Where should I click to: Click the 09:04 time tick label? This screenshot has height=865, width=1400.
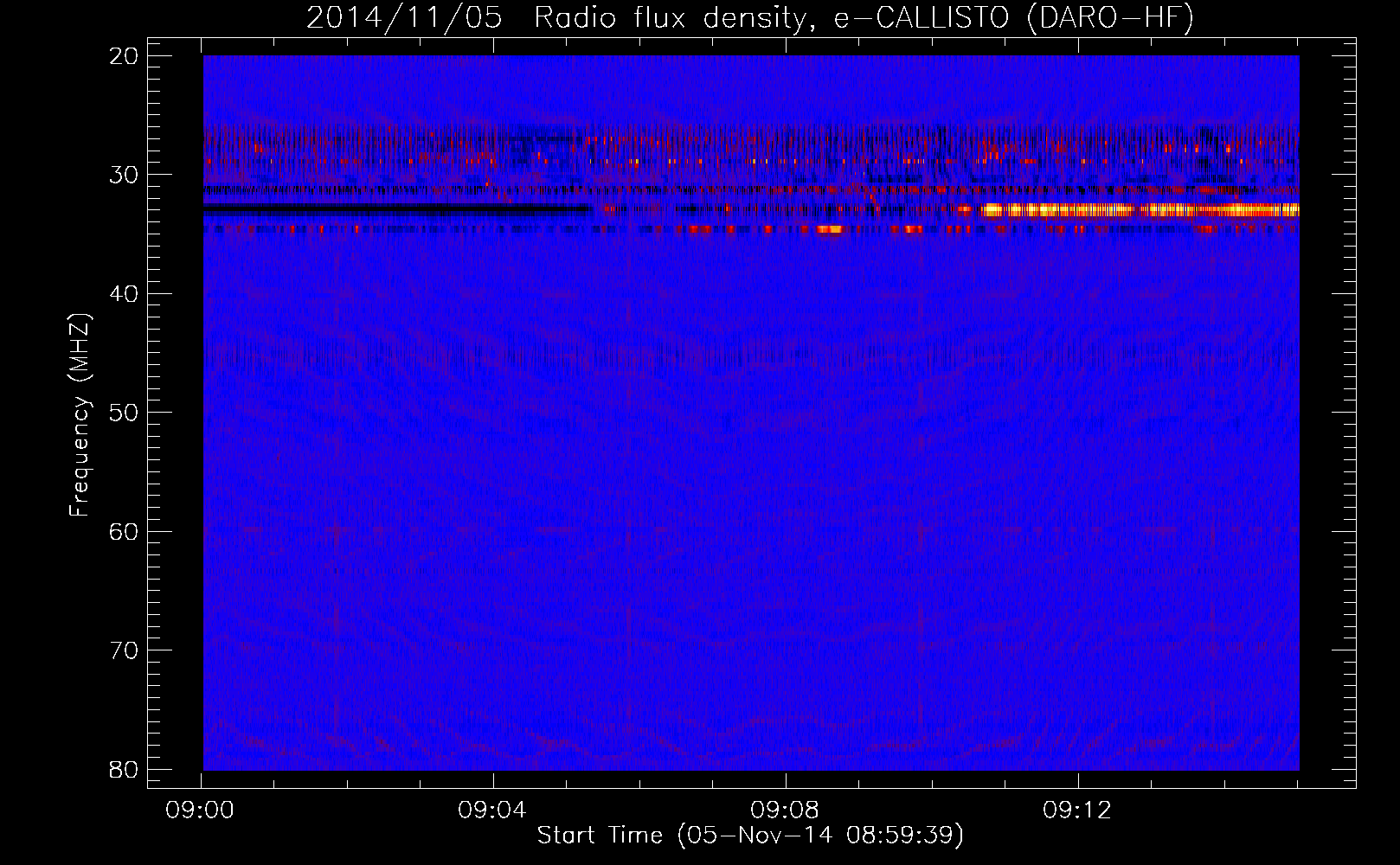coord(492,811)
